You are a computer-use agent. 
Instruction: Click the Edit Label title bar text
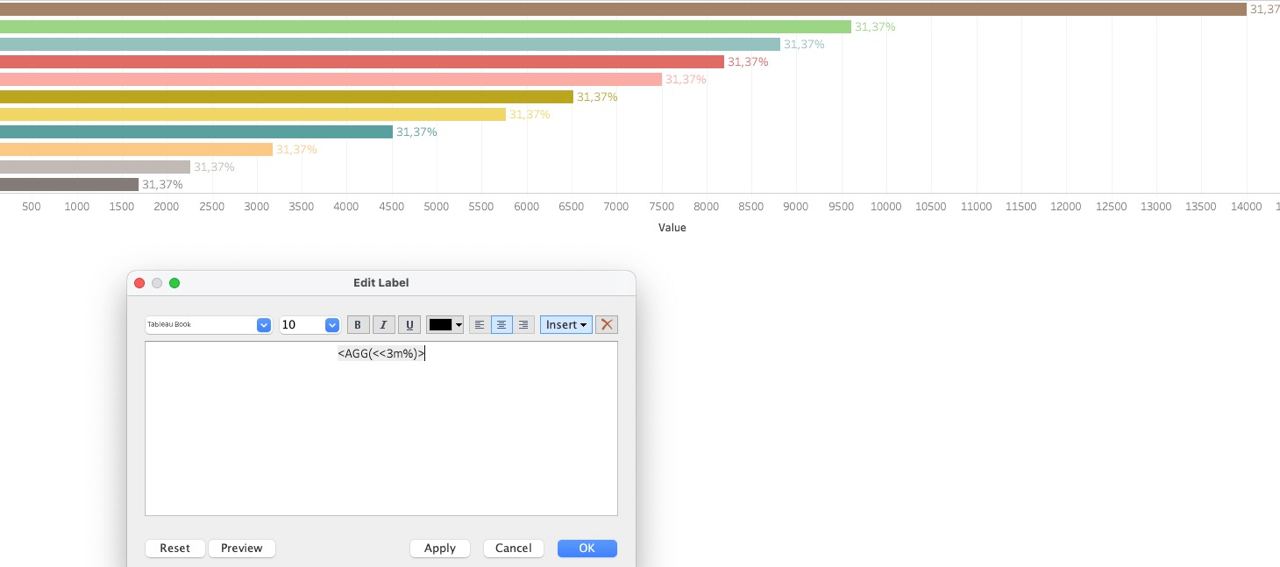click(x=381, y=283)
